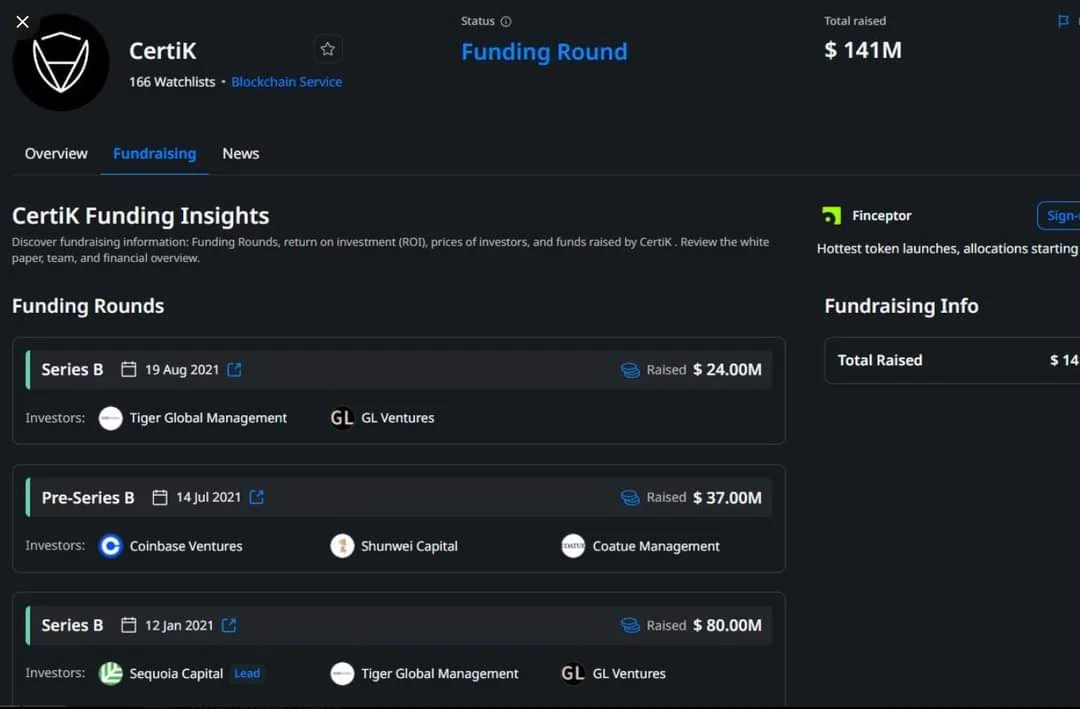Click Tiger Global Management logo in Jan 2021 round
The width and height of the screenshot is (1080, 709).
tap(342, 673)
